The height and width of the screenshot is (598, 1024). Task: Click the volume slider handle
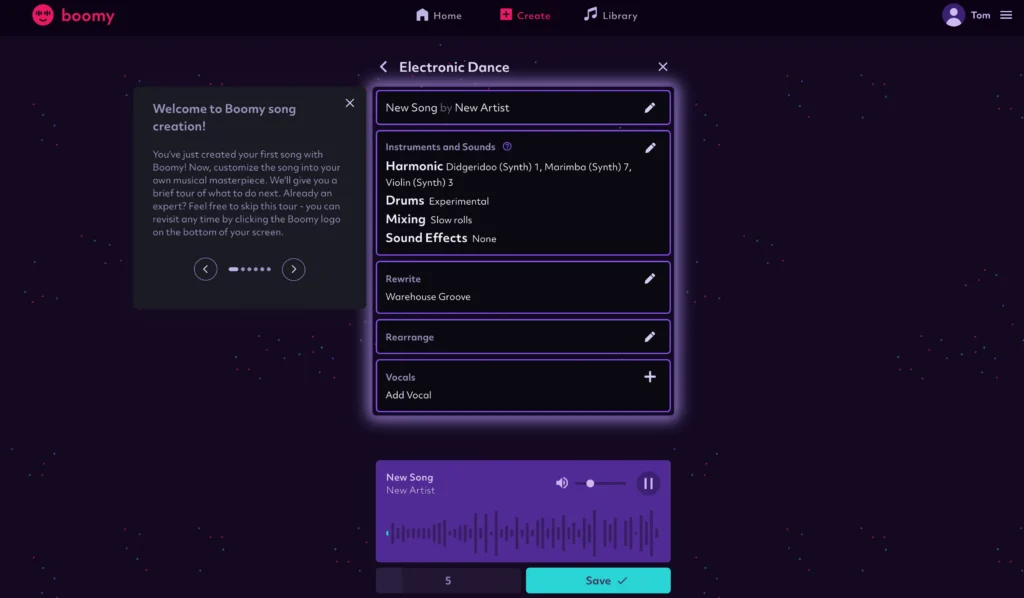coord(590,484)
